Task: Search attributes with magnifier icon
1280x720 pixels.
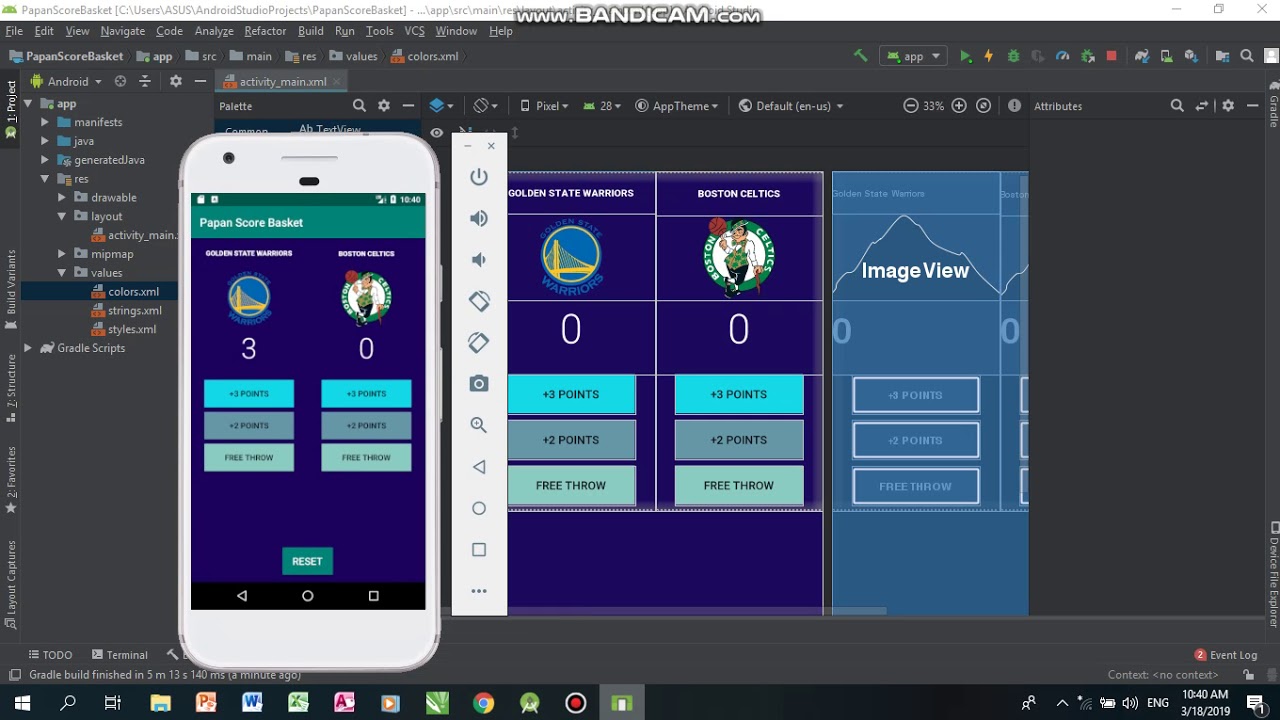Action: 1177,105
